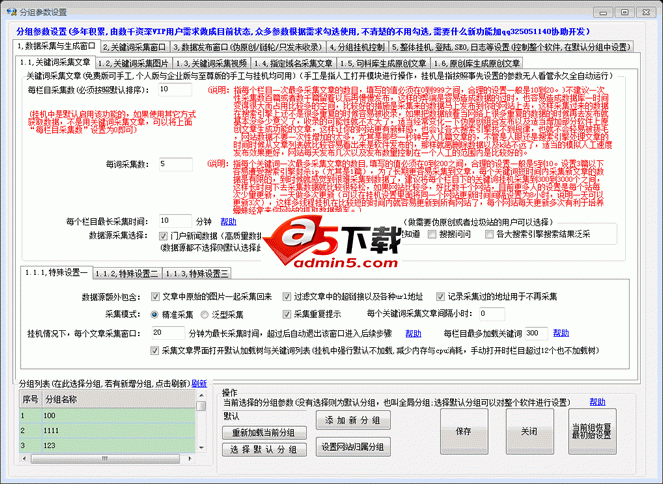The image size is (663, 484).
Task: Click the app icon in title bar
Action: [11, 11]
